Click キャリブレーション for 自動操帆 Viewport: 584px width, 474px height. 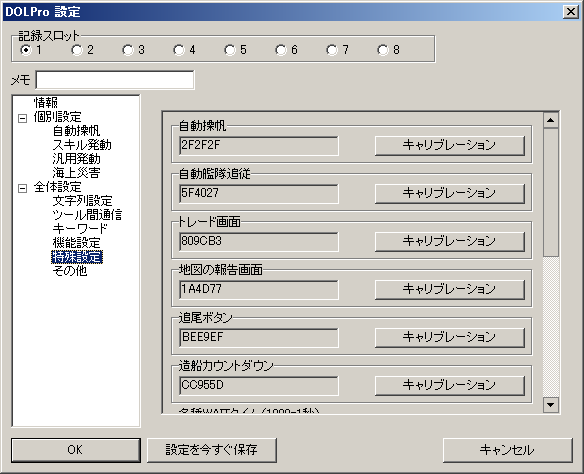(x=450, y=145)
